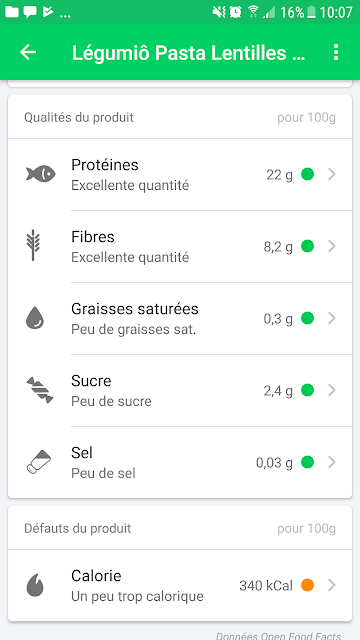The height and width of the screenshot is (640, 360).
Task: Tap the droplet icon for Graisses saturées
Action: coord(34,318)
